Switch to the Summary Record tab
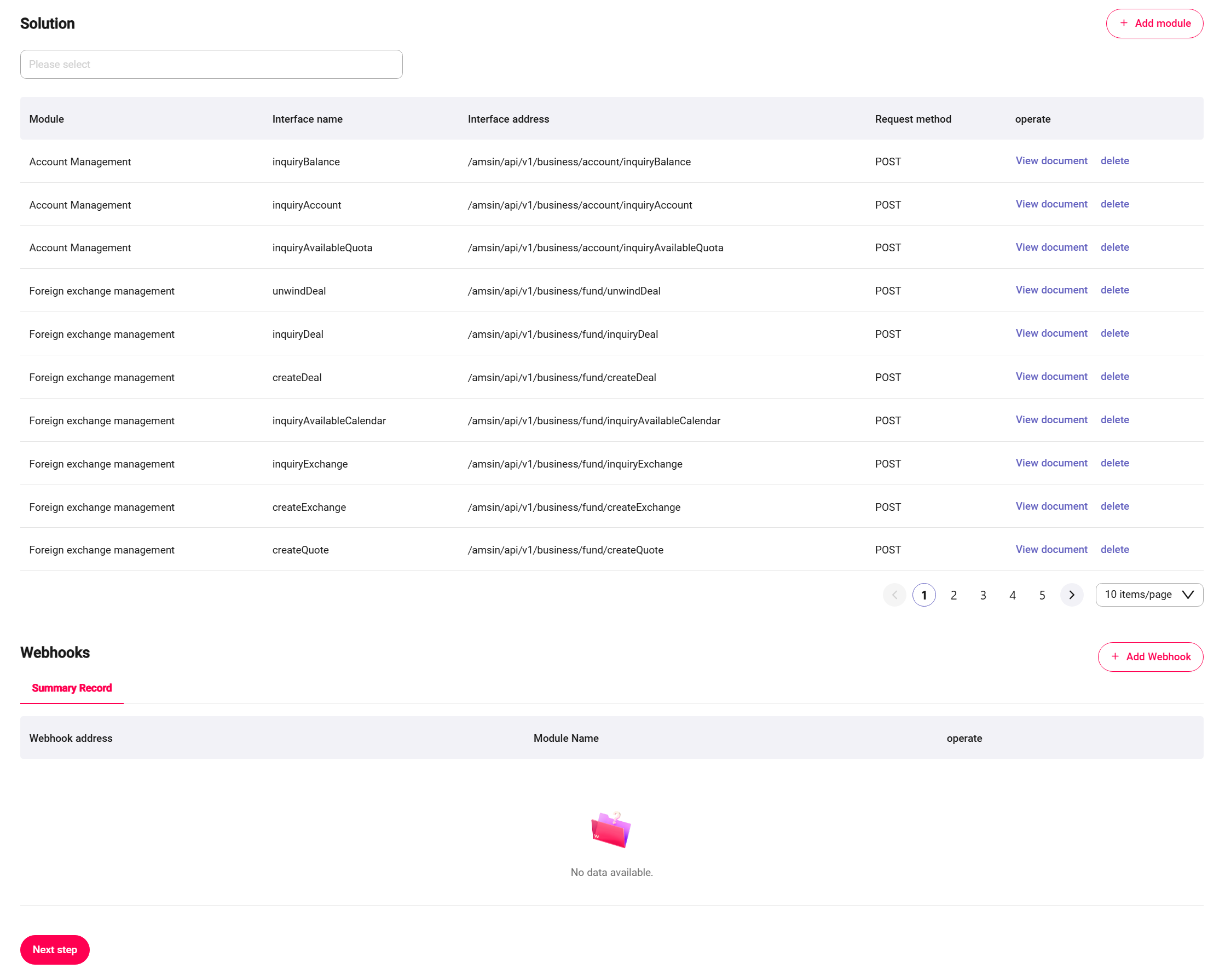This screenshot has height=980, width=1225. [x=72, y=688]
